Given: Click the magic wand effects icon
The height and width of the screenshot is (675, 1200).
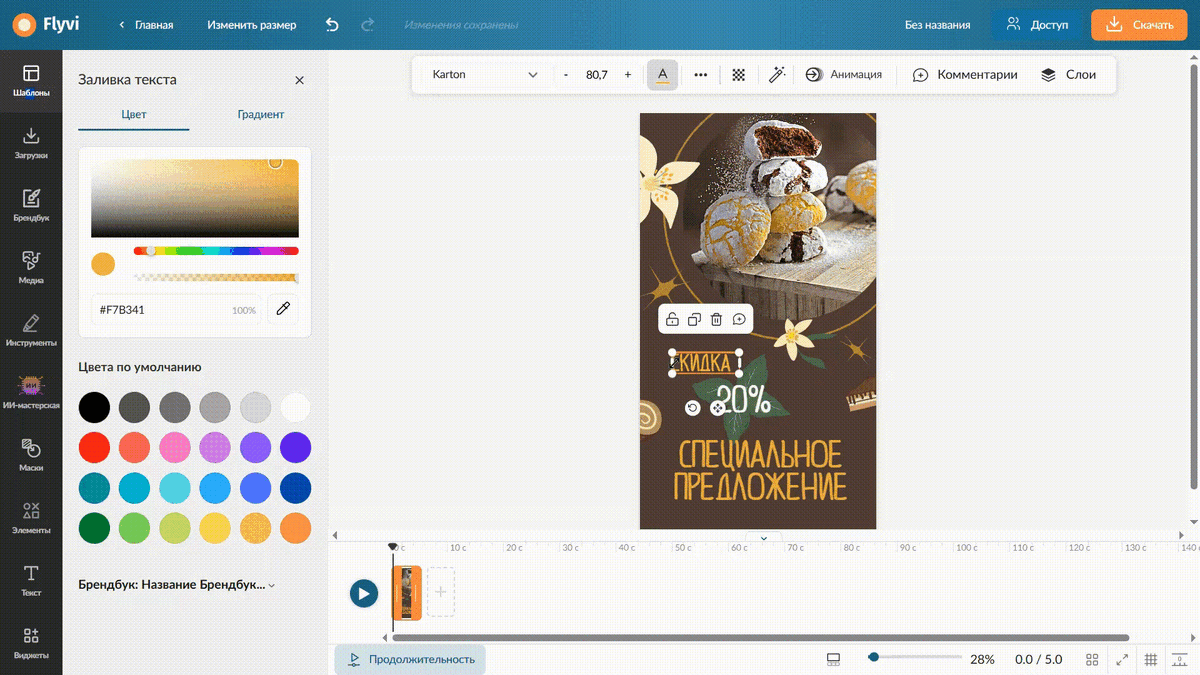Looking at the screenshot, I should (776, 75).
